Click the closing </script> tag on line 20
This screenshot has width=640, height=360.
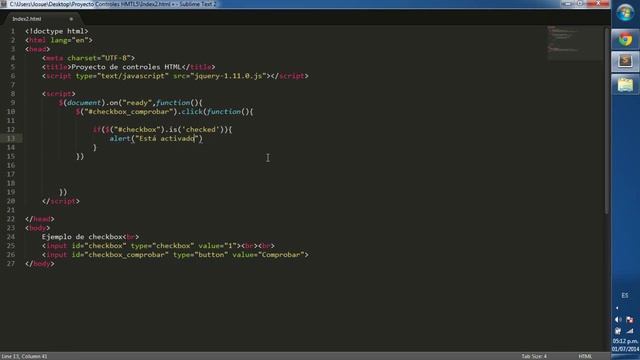pos(61,201)
